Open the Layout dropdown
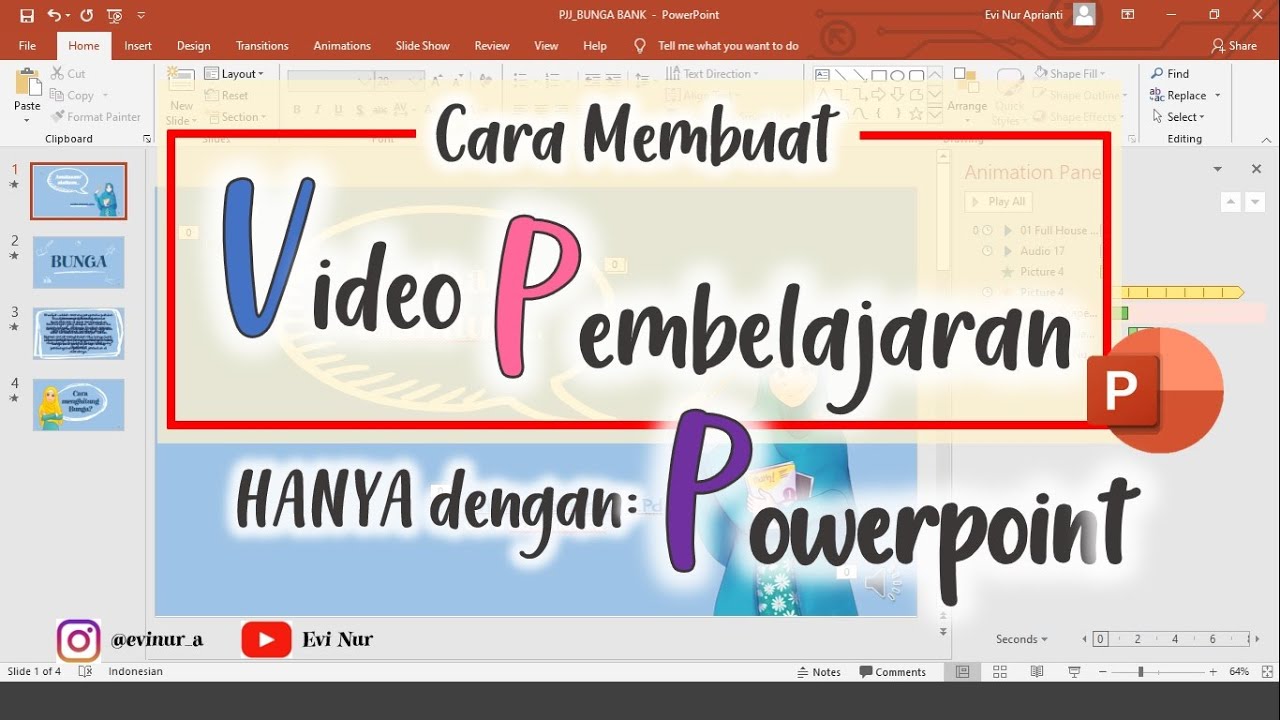 coord(234,74)
